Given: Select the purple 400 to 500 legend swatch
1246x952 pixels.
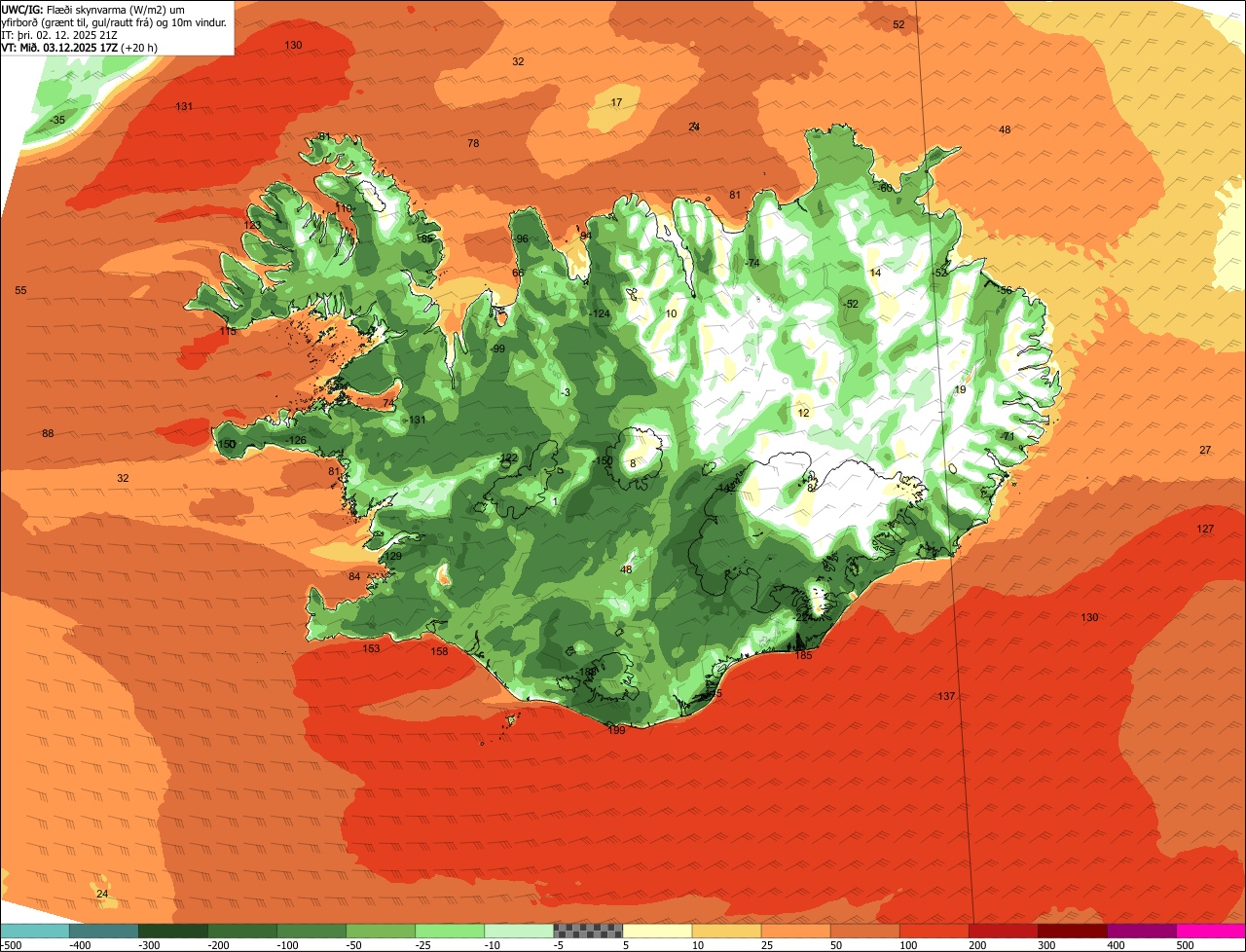Looking at the screenshot, I should 1142,930.
